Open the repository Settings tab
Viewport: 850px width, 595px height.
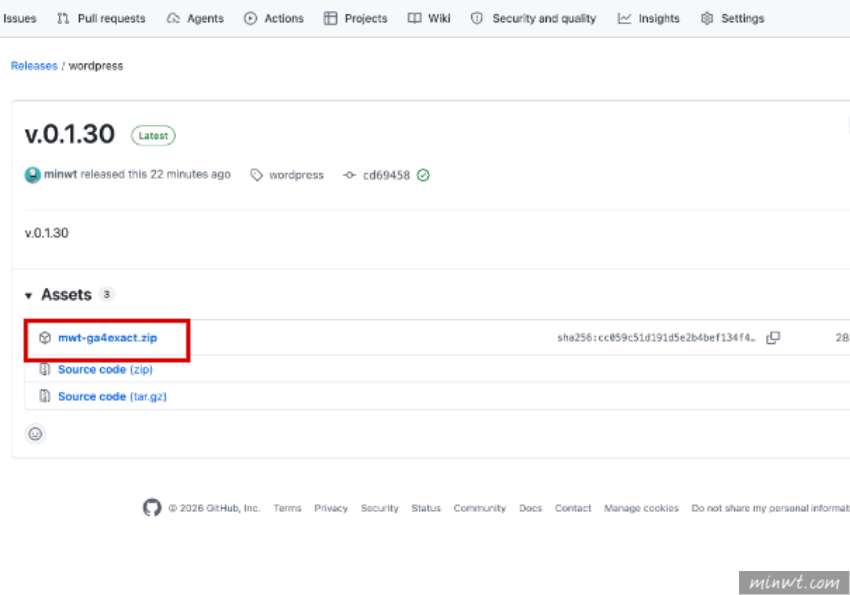coord(732,18)
